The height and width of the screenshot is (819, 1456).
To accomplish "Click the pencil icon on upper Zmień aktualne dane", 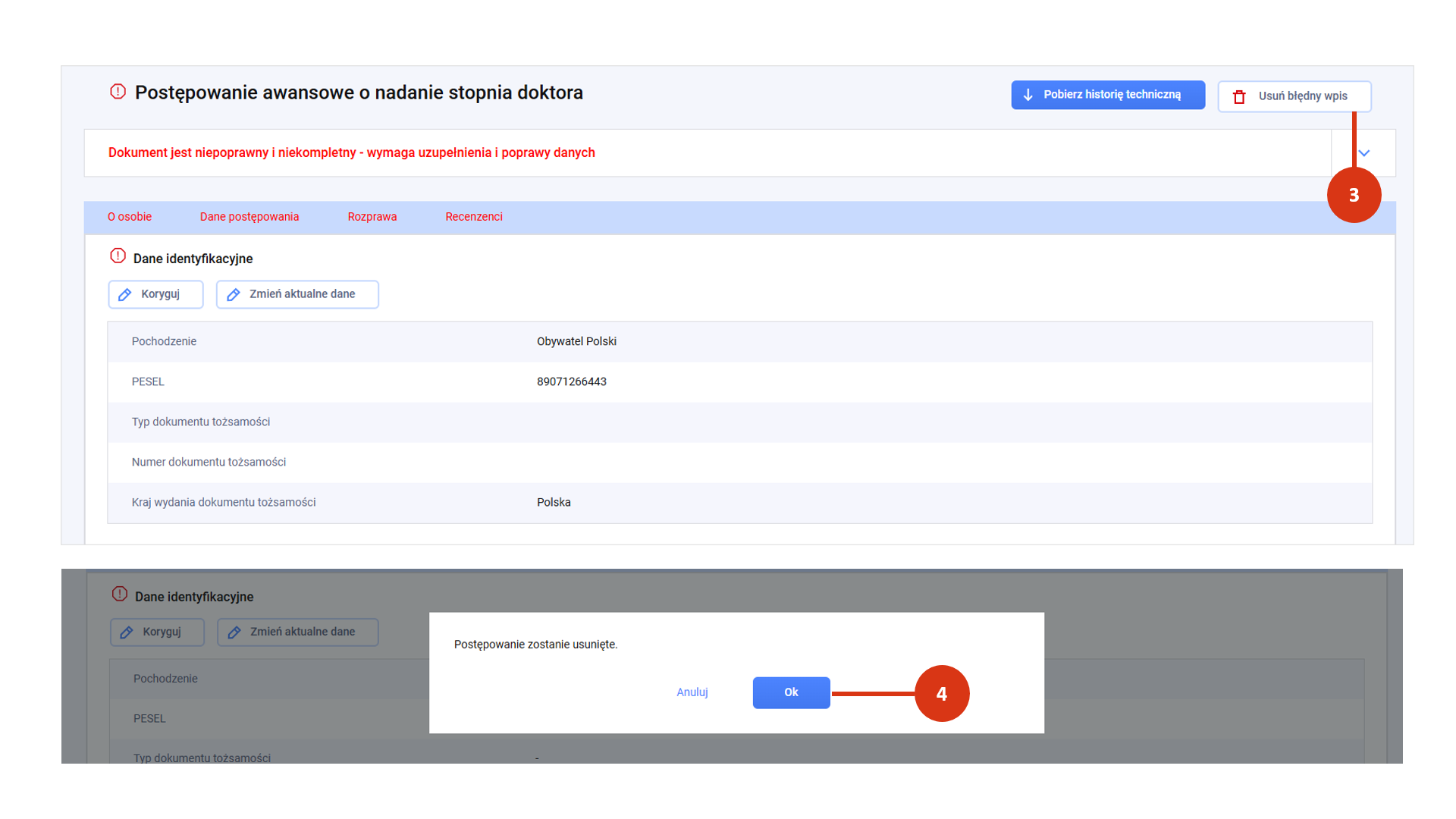I will 234,294.
